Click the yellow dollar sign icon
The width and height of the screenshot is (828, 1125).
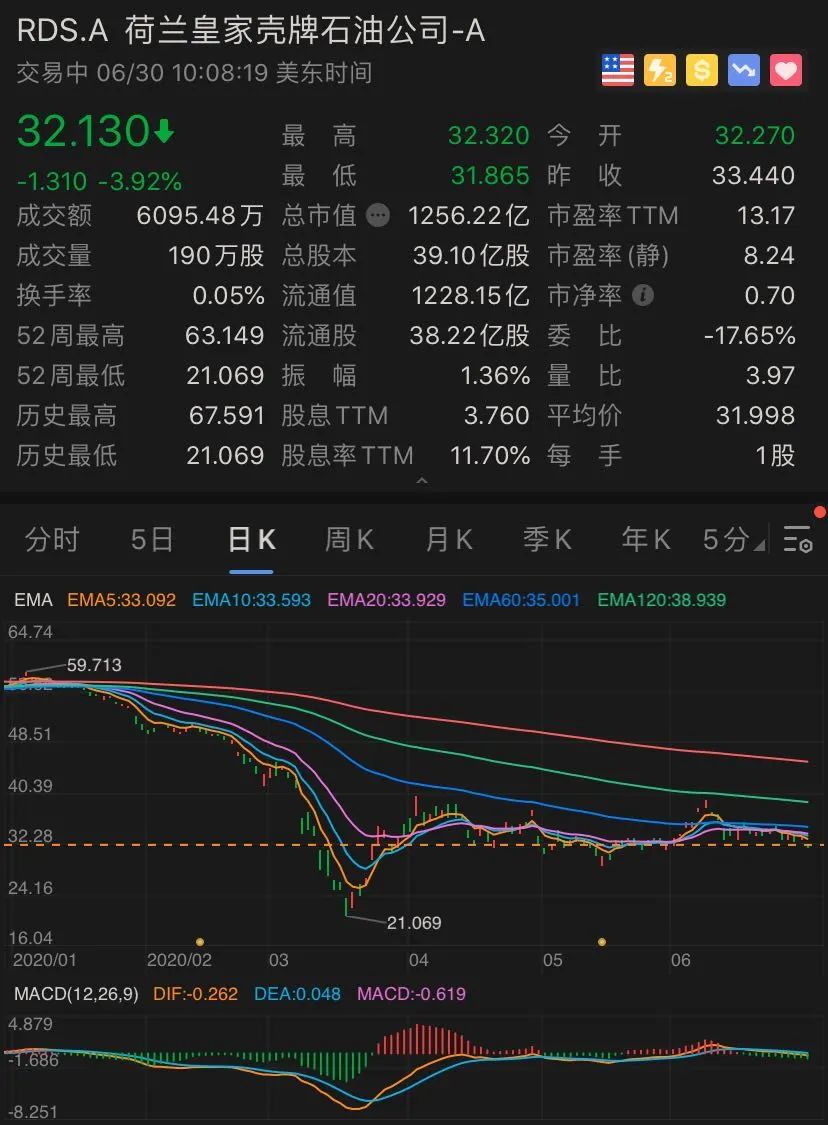click(x=702, y=71)
